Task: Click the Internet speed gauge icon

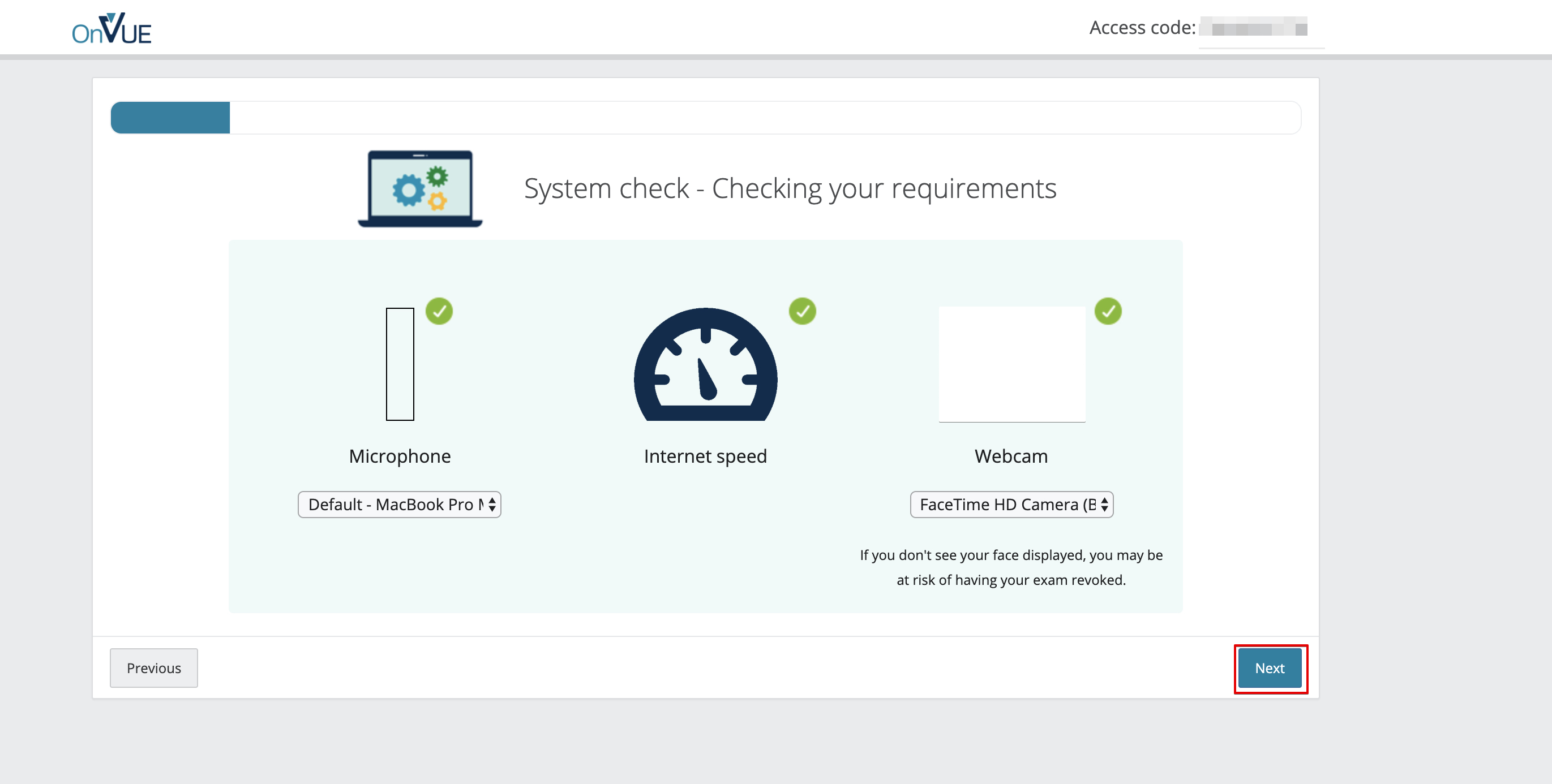Action: [x=705, y=364]
